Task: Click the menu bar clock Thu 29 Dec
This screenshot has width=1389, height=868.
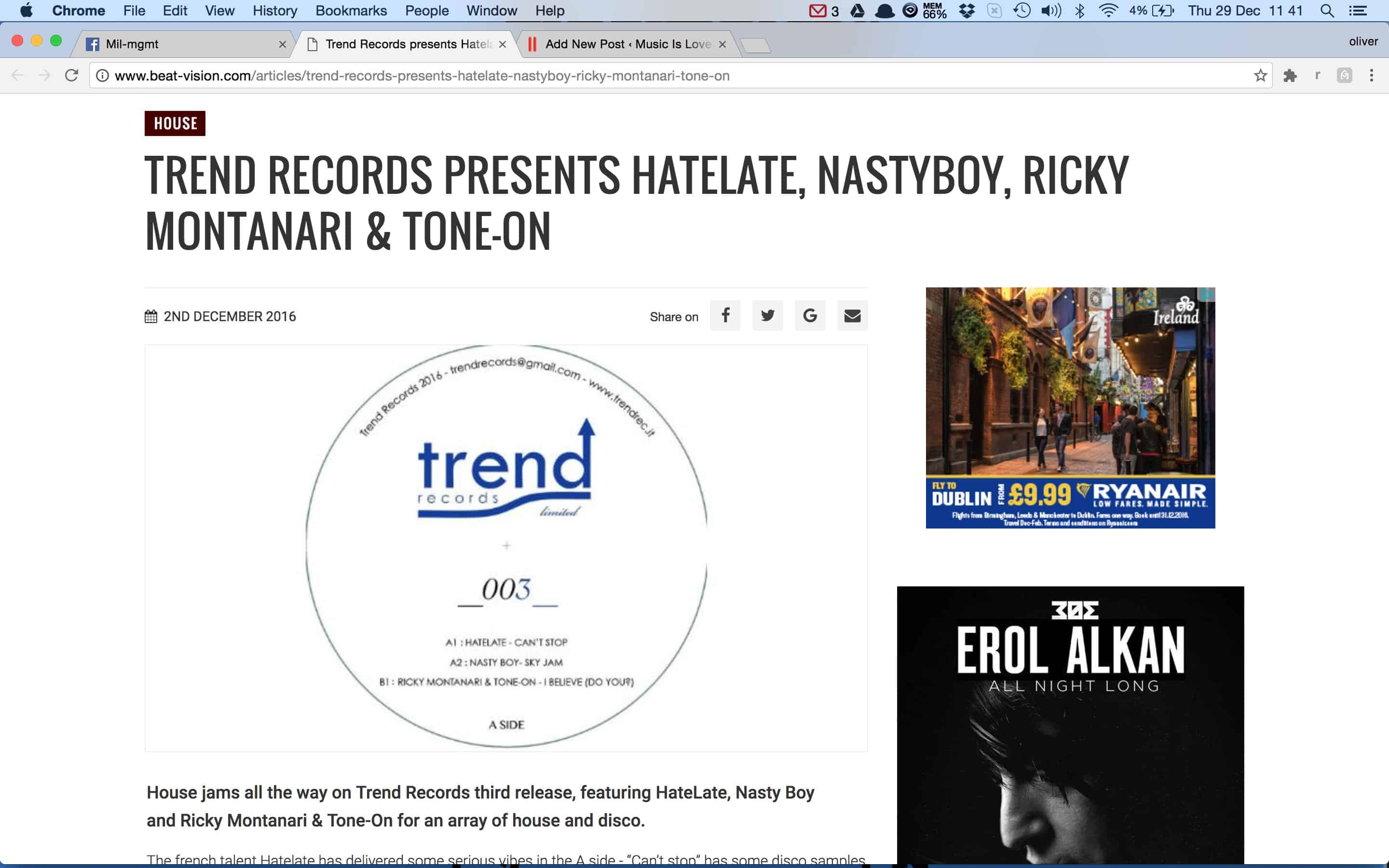Action: pos(1245,10)
